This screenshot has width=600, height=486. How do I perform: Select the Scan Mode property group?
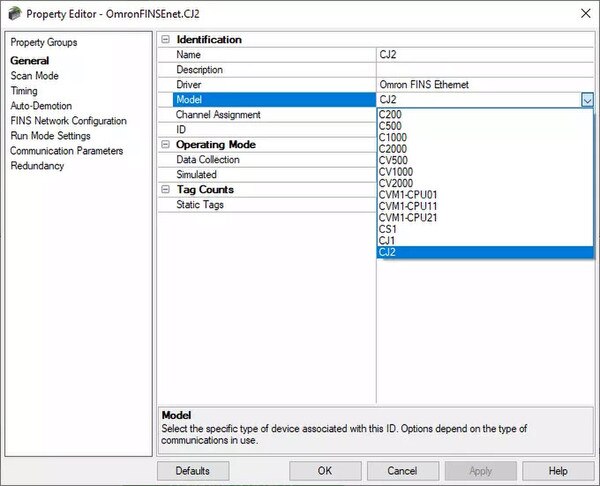point(34,76)
